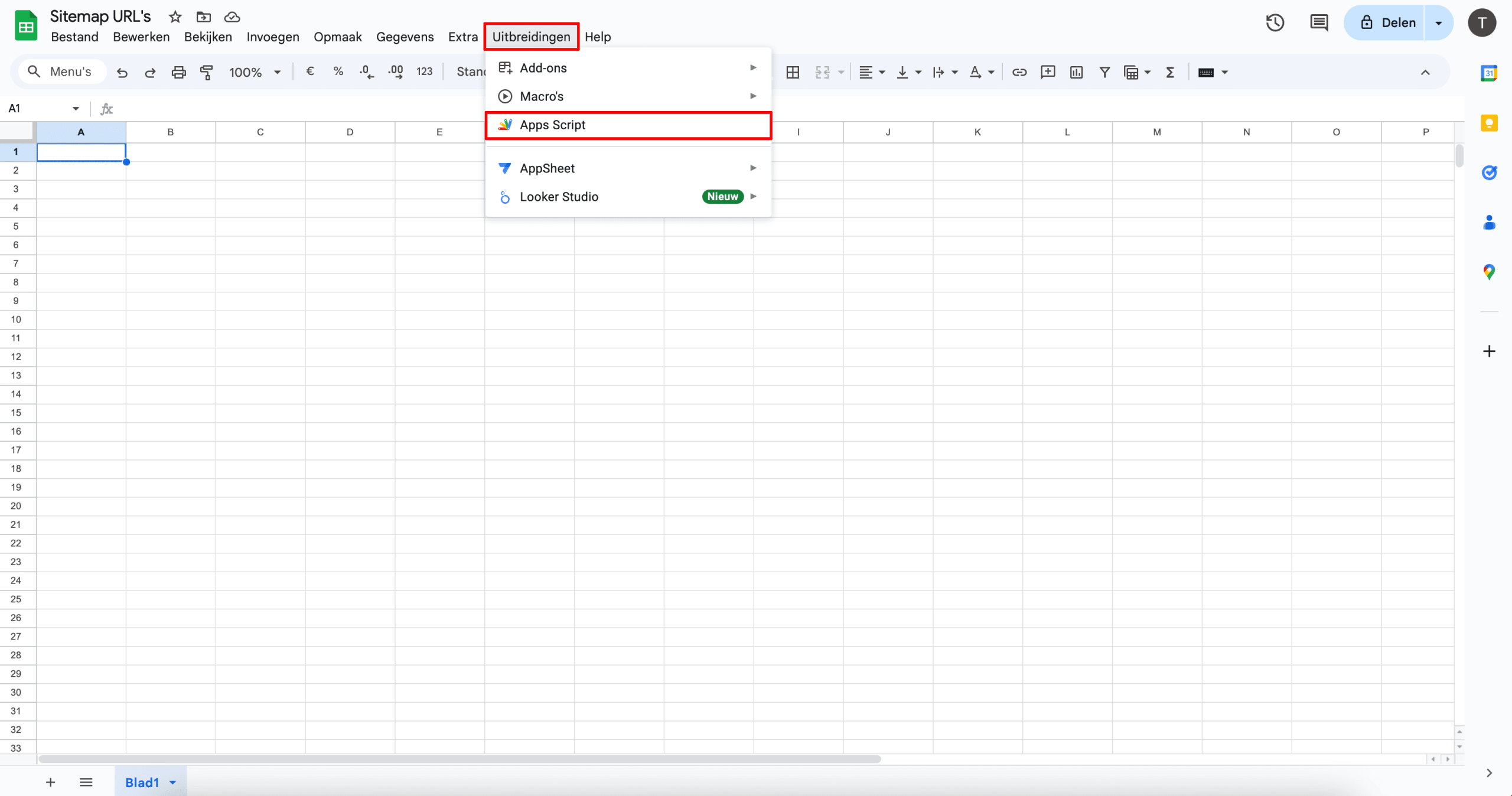Show side panel chevron at bottom right
Viewport: 1512px width, 796px height.
[1489, 773]
